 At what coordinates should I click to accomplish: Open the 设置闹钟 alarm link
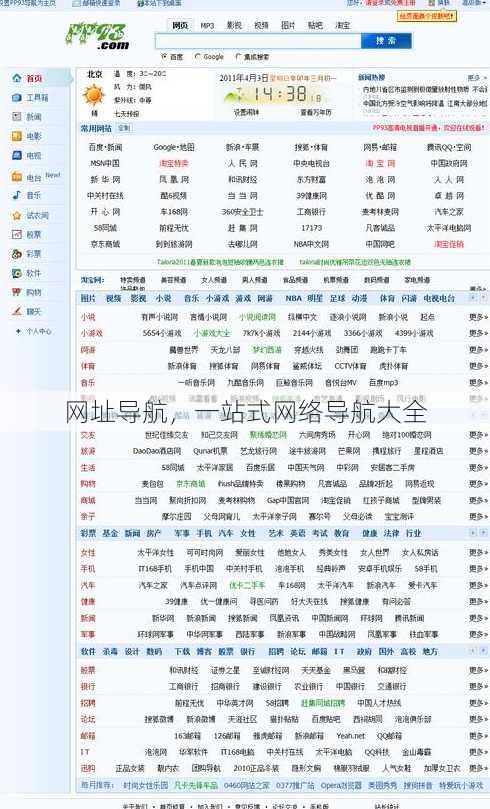(246, 112)
